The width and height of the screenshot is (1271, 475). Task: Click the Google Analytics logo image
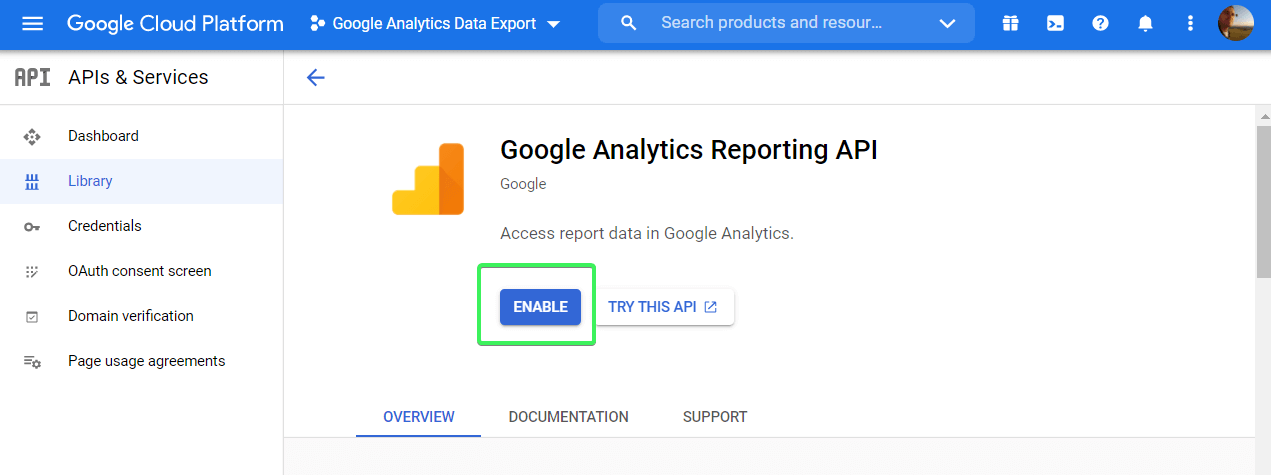point(428,179)
